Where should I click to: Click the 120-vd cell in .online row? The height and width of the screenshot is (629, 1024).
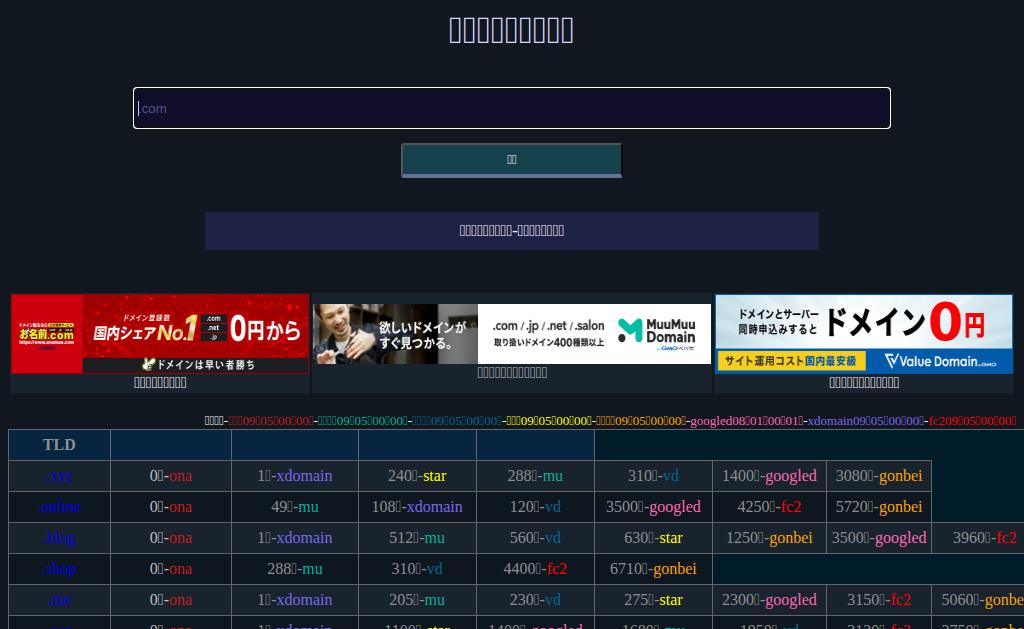click(536, 507)
